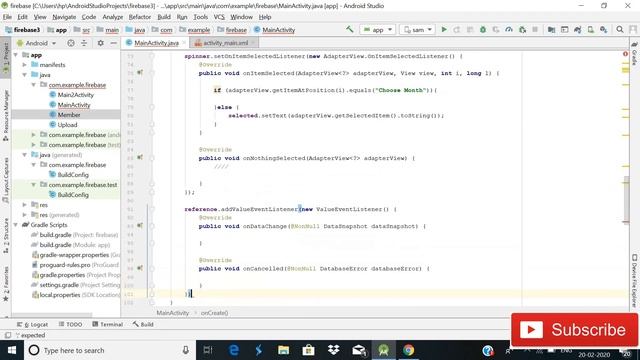
Task: Expand com.example.firebase (androidTest) package
Action: pos(33,135)
